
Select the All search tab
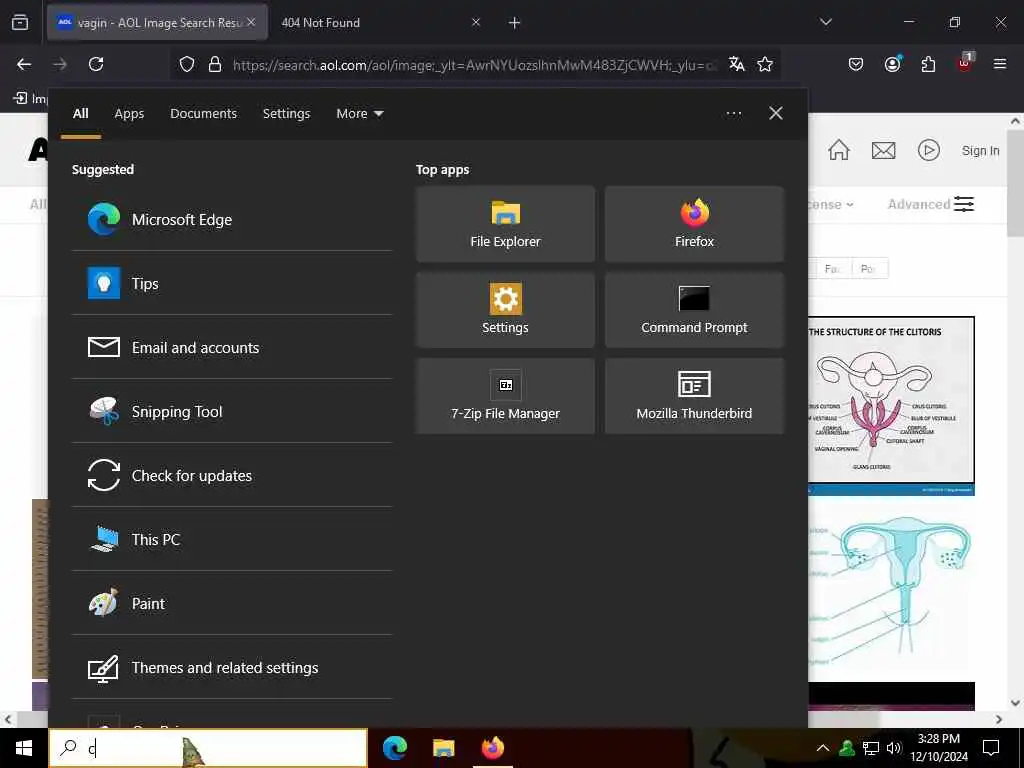tap(80, 114)
